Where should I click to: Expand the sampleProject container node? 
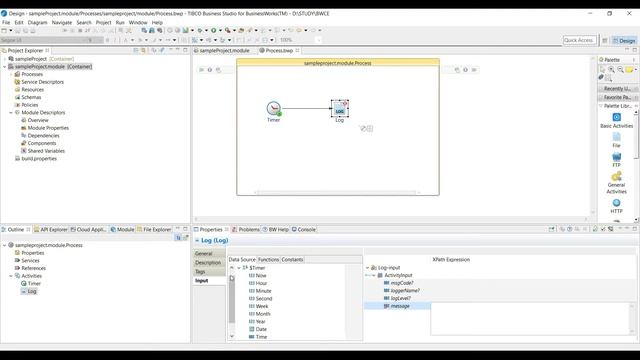4,59
